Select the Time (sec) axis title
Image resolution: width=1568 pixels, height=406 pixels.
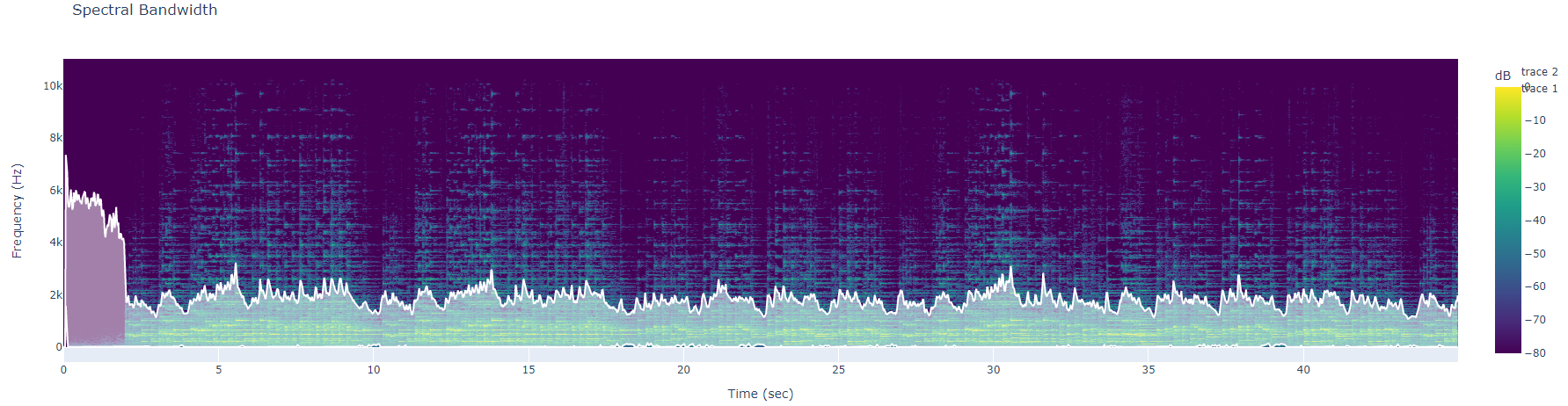click(760, 394)
